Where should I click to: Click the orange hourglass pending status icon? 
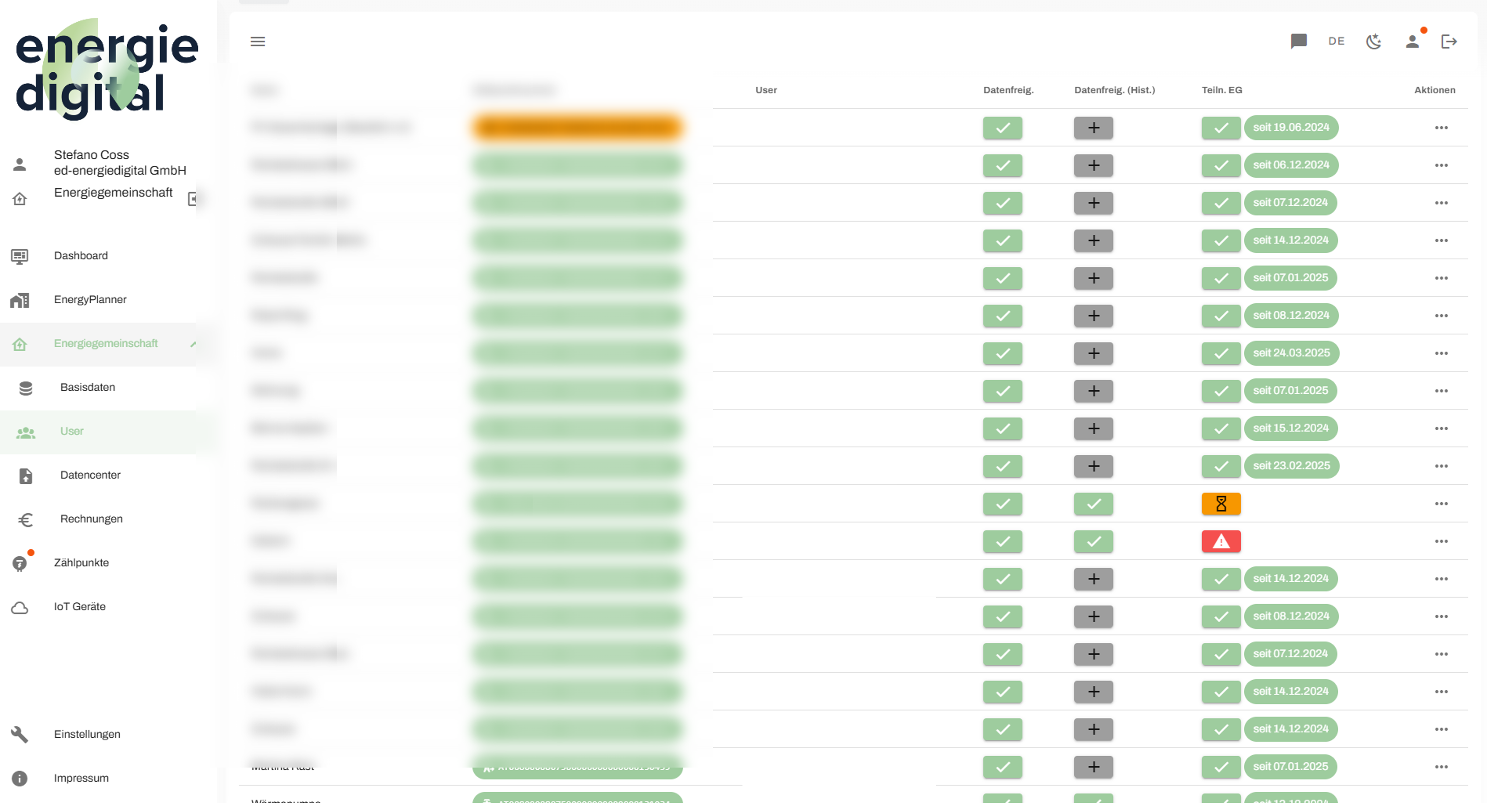tap(1221, 504)
